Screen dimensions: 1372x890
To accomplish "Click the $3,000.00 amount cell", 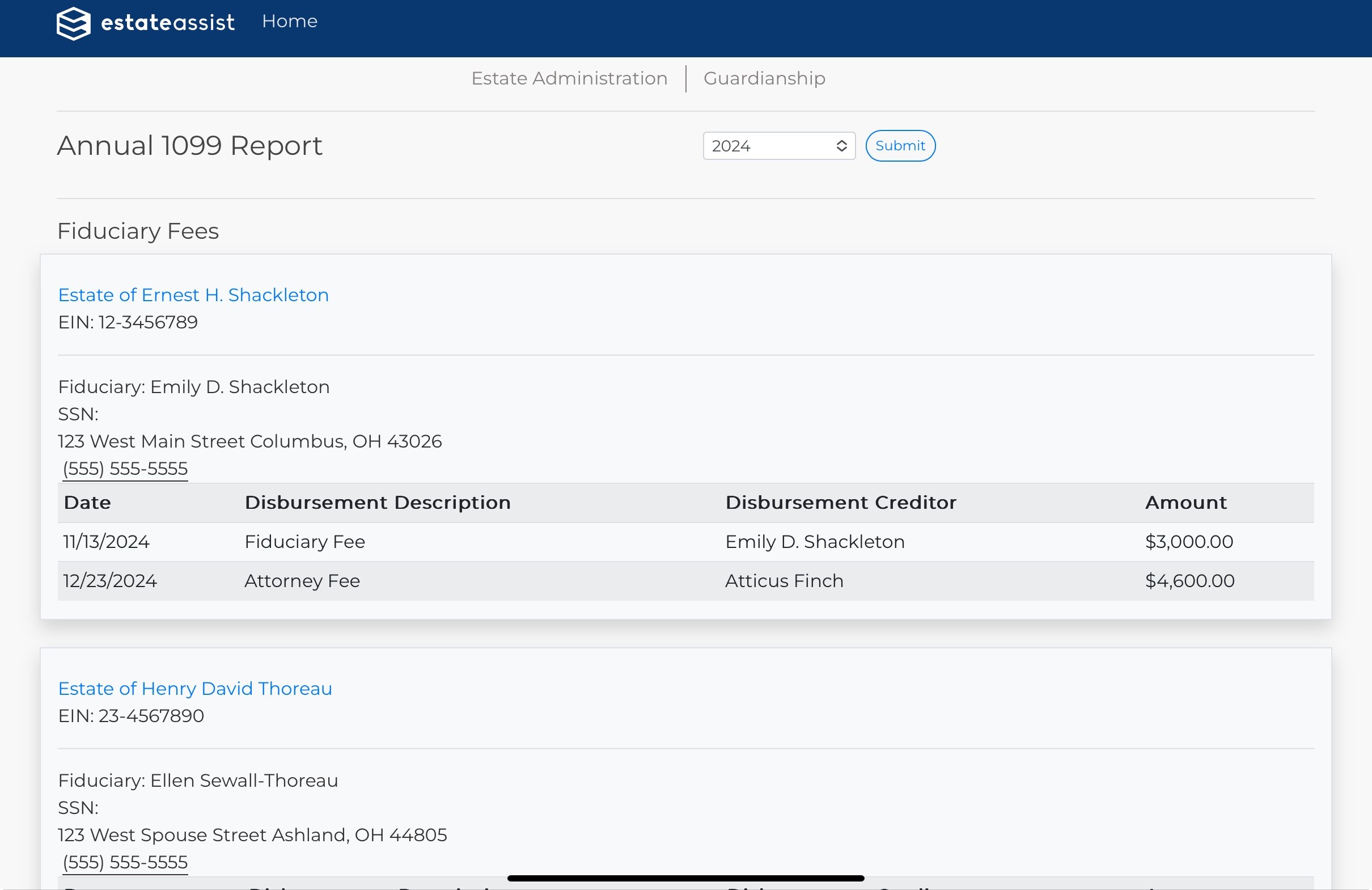I will (x=1189, y=542).
